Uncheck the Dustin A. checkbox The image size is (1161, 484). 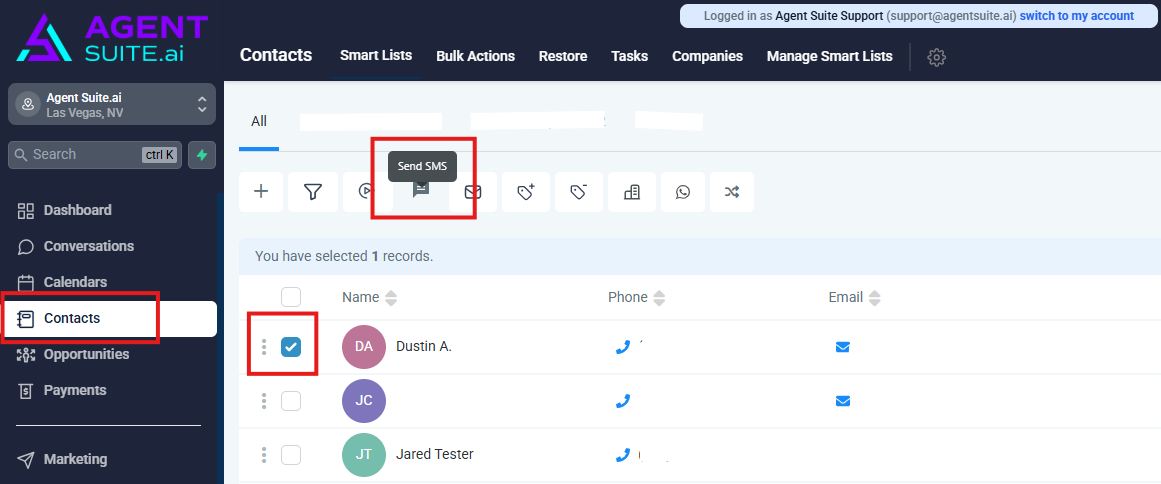[291, 346]
